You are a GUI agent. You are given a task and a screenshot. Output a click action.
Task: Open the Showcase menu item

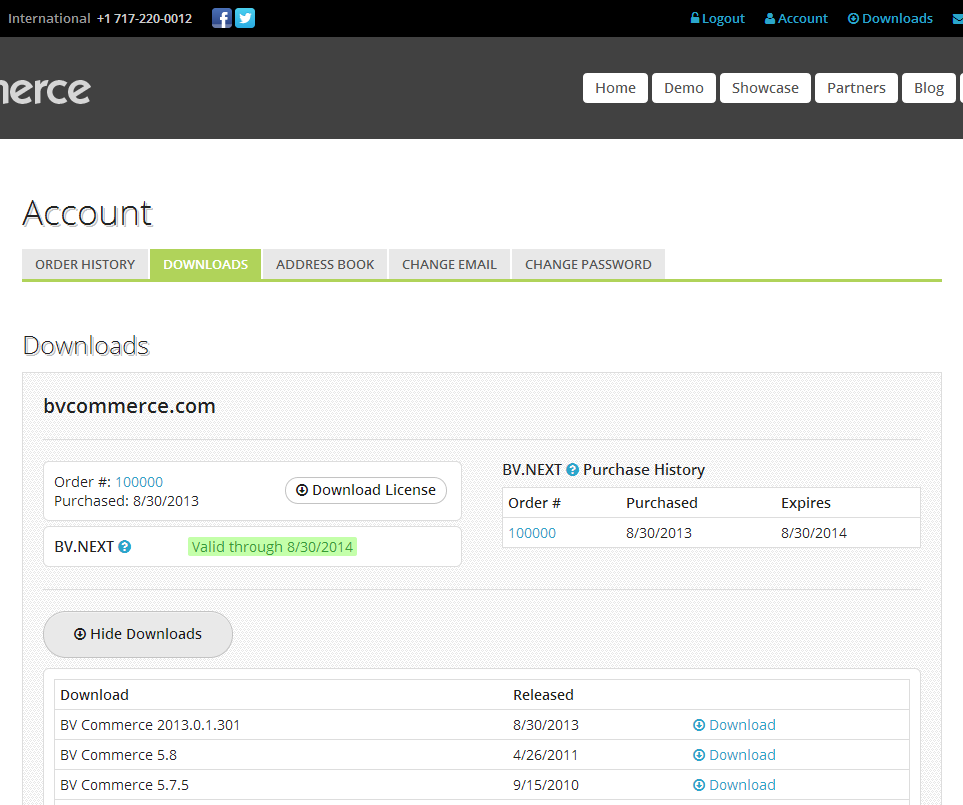coord(765,88)
